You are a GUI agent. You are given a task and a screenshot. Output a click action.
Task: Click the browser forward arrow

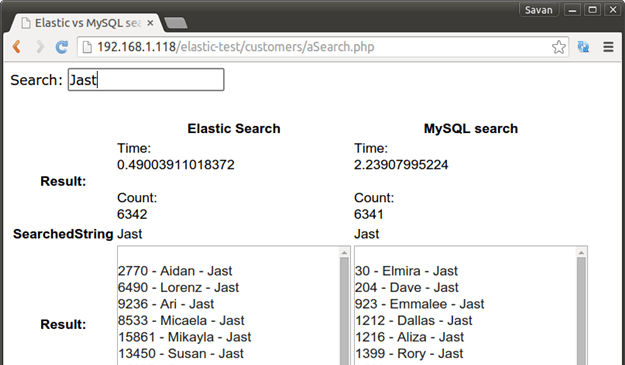39,47
